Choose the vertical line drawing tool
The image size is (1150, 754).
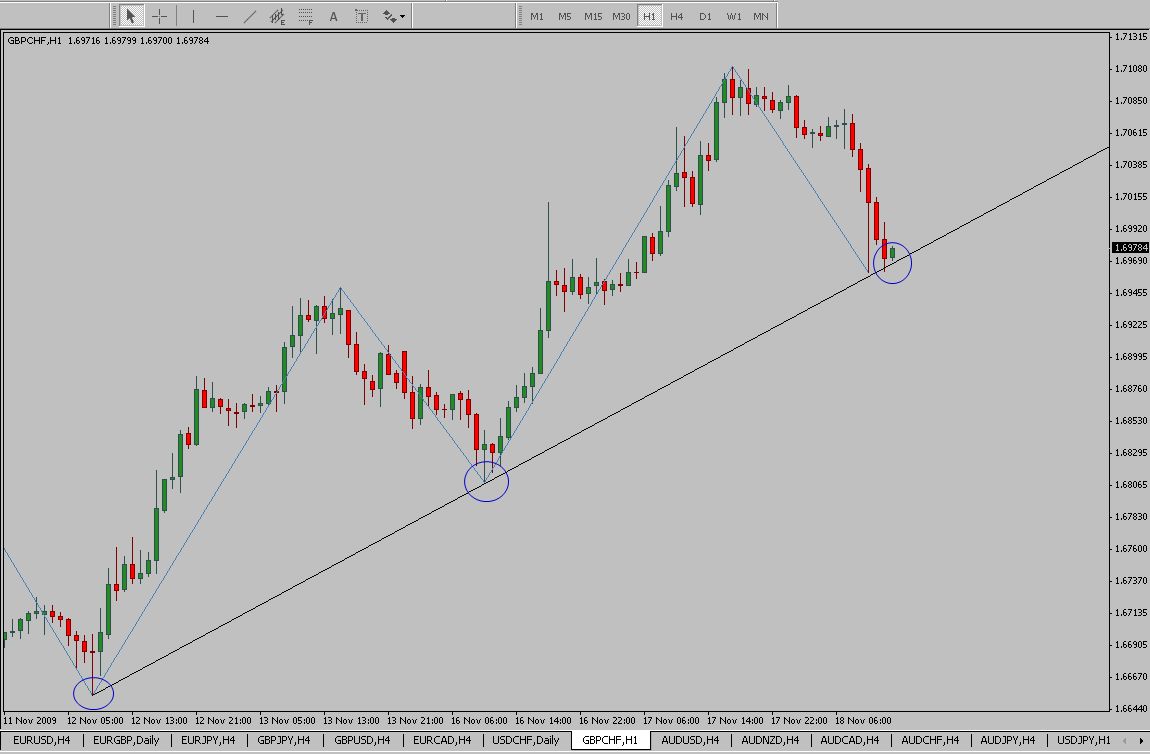pos(193,16)
